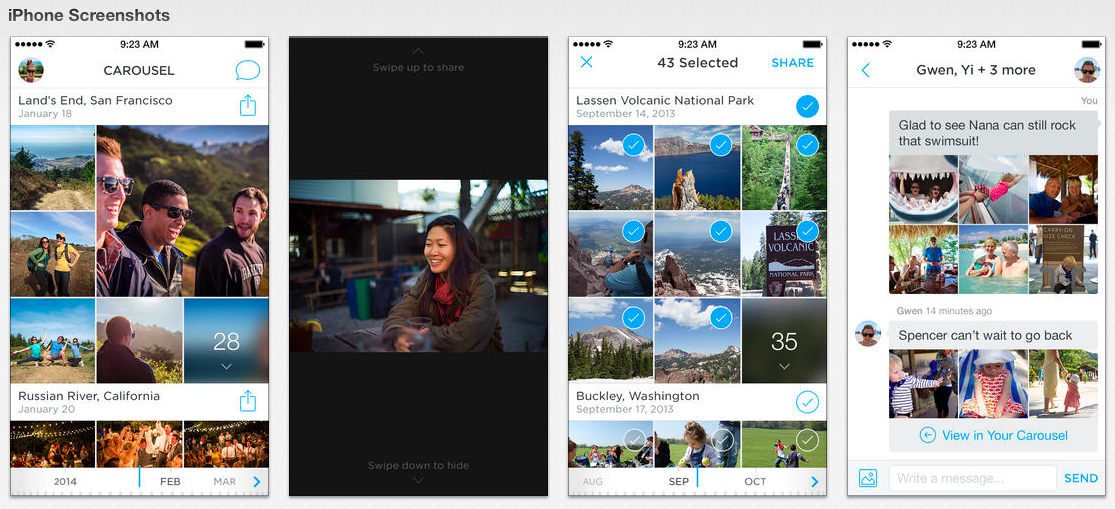
Task: Jump to AUG on the timeline
Action: [592, 481]
